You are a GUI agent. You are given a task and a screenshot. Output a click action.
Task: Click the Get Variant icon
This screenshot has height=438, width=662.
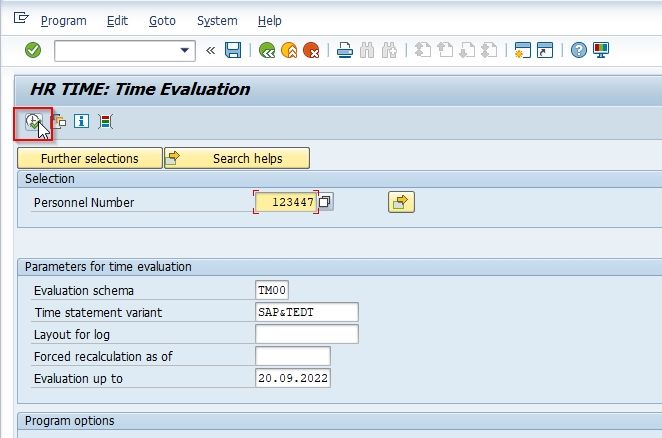click(x=59, y=122)
